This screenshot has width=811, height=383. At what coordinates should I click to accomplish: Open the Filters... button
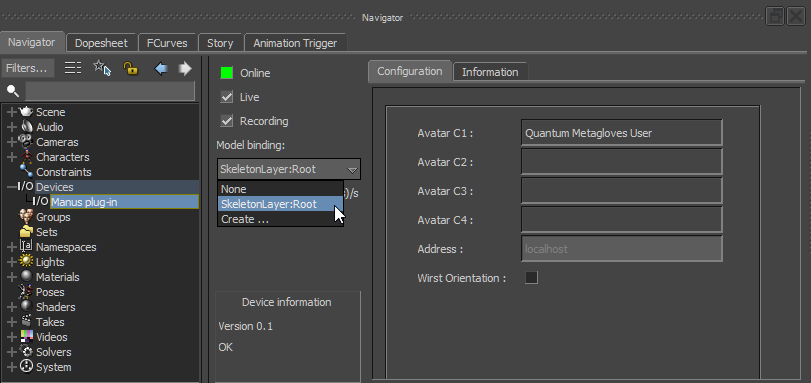27,68
